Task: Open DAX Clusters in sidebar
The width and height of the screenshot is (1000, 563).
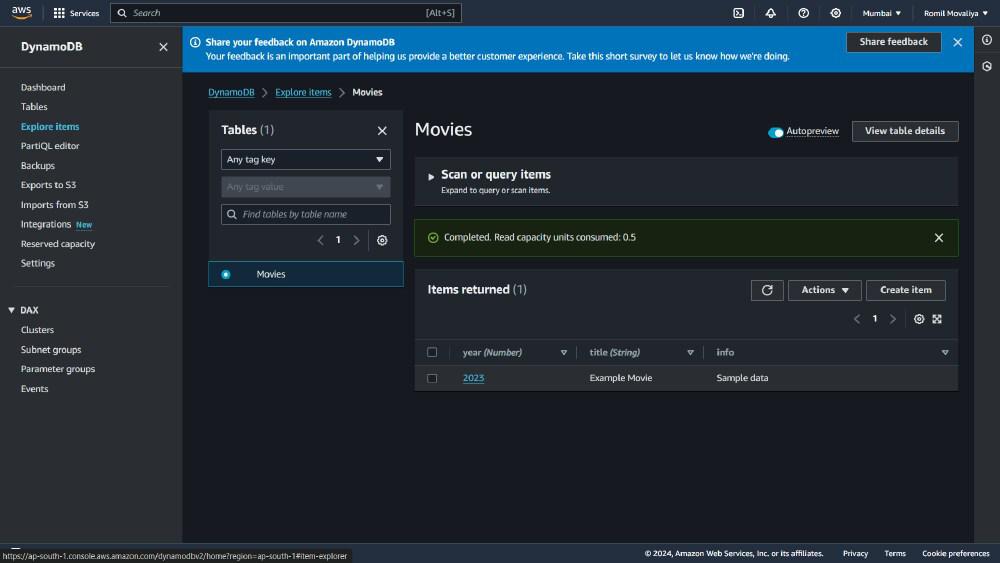Action: [37, 330]
